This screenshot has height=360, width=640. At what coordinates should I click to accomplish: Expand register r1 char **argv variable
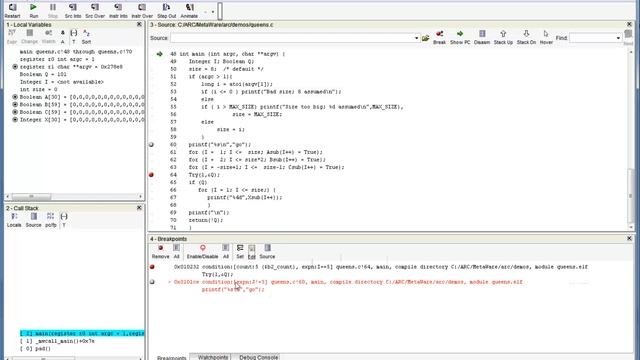[x=15, y=67]
